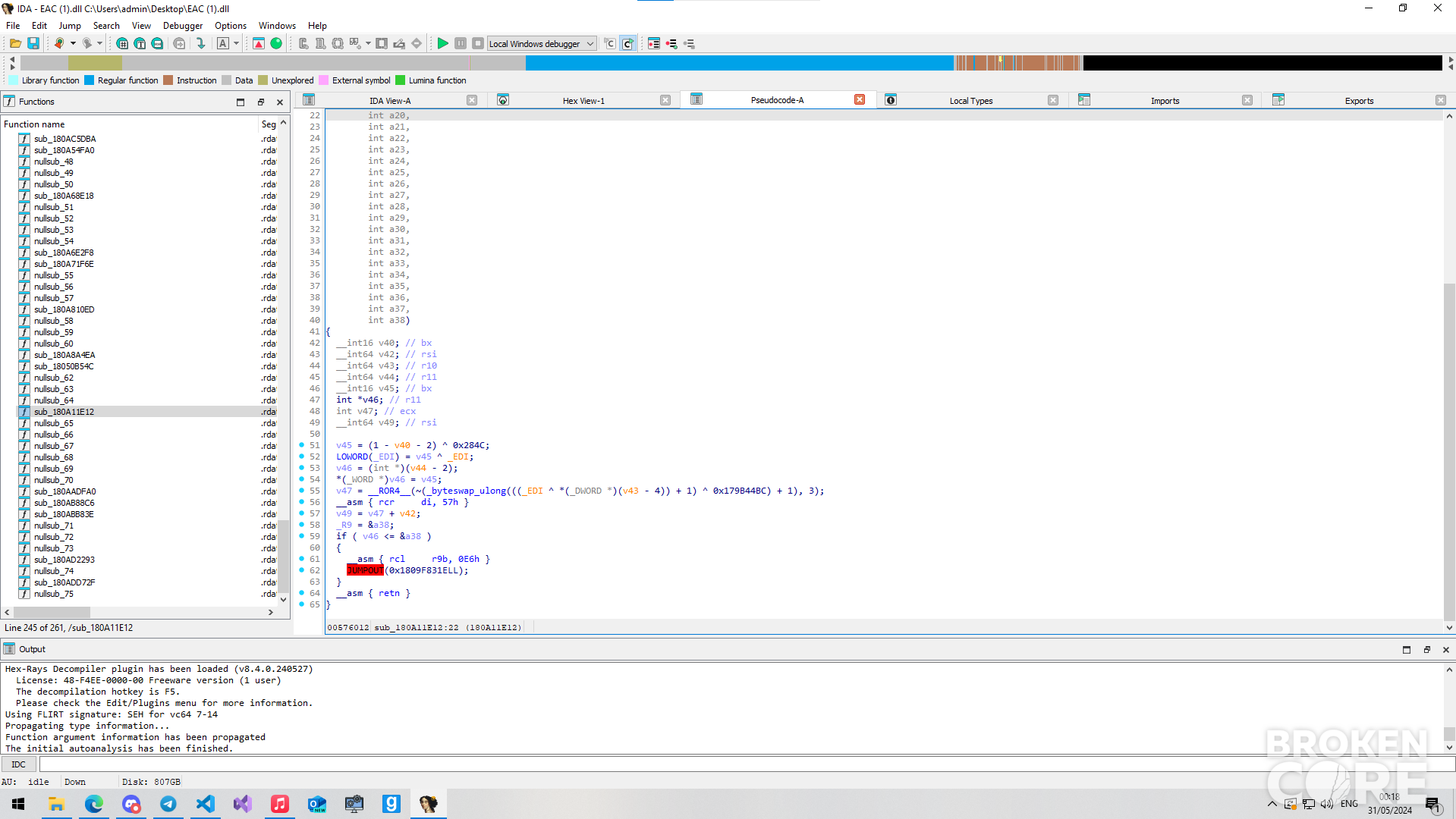Viewport: 1456px width, 819px height.
Task: Click the gray tracing lines toolbar icon
Action: 689,43
